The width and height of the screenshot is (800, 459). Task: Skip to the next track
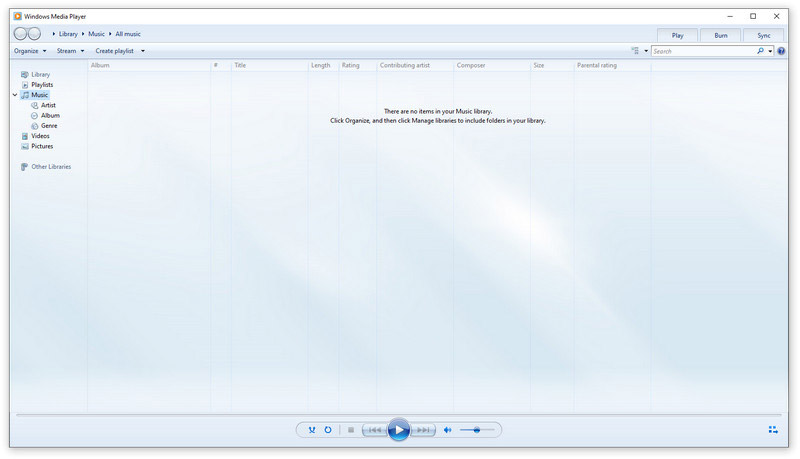click(x=423, y=430)
